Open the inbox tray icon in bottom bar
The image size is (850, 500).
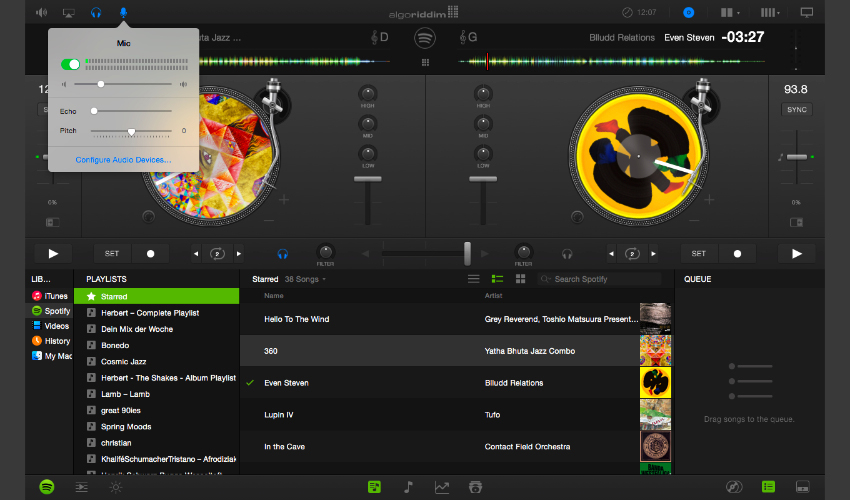[475, 487]
